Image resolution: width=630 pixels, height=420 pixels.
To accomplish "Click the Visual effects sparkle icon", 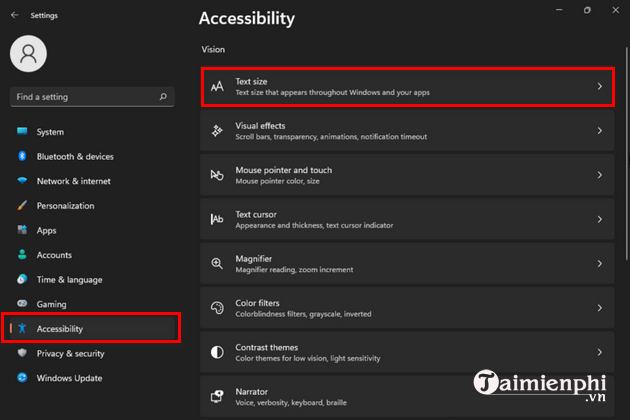I will (x=217, y=131).
